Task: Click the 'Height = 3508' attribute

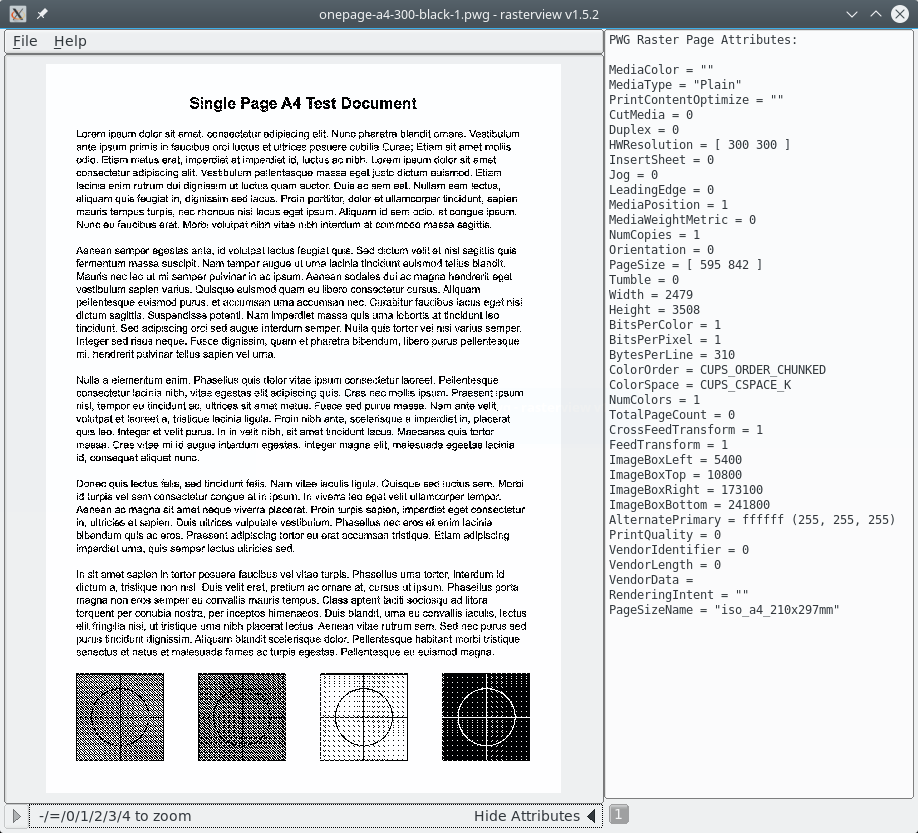Action: point(655,310)
